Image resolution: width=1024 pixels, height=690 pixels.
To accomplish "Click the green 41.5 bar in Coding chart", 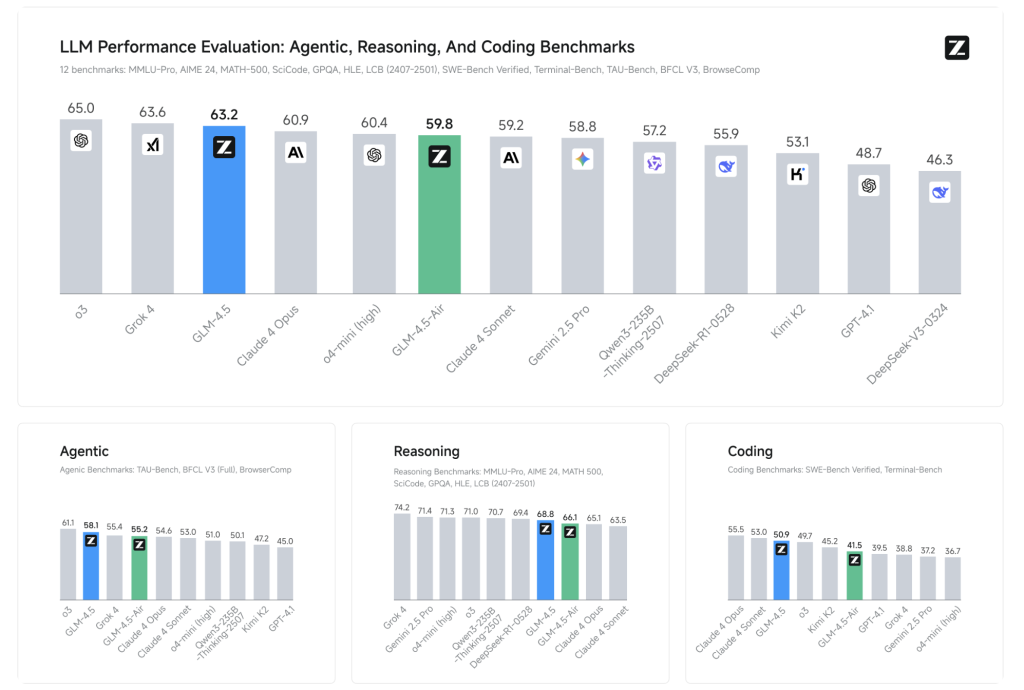I will point(854,576).
